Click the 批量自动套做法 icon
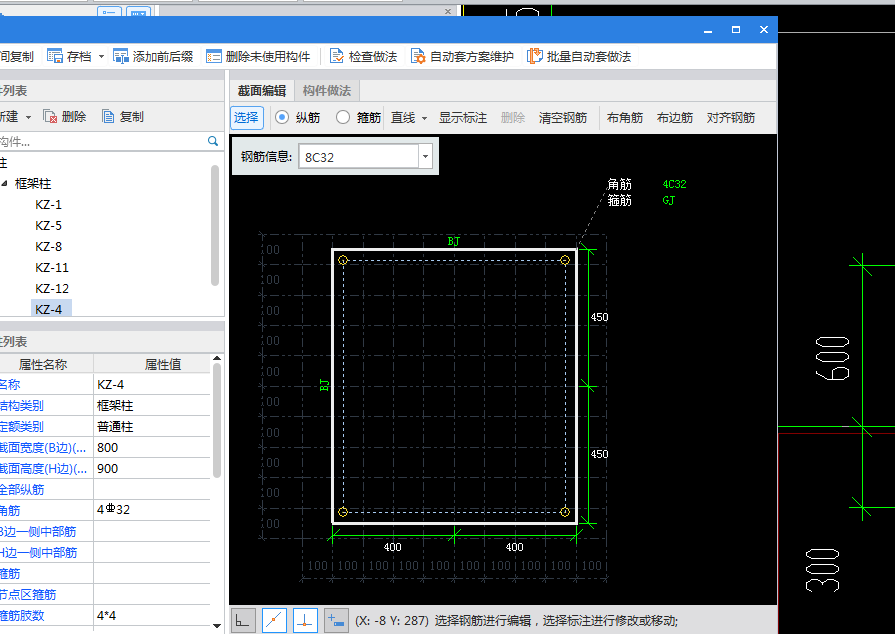 click(535, 56)
